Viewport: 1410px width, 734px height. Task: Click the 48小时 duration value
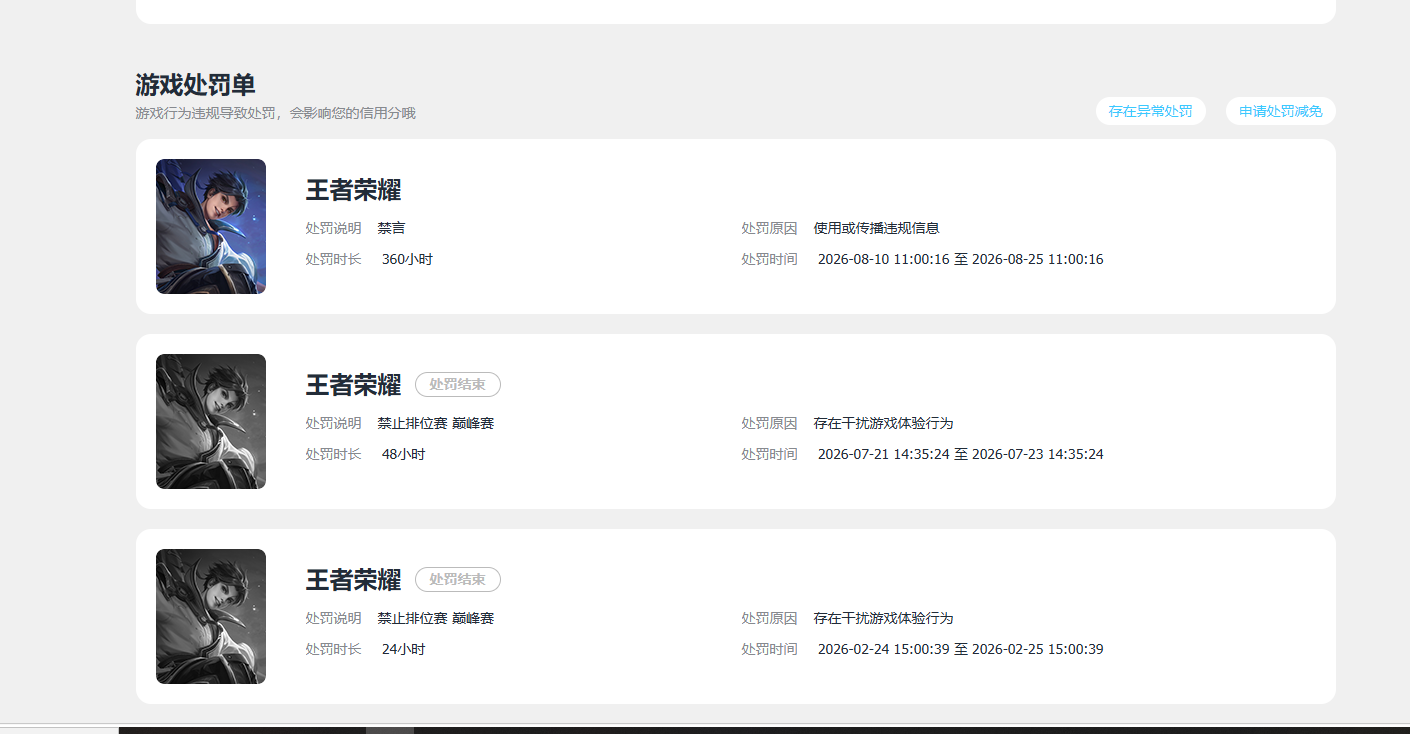coord(403,454)
